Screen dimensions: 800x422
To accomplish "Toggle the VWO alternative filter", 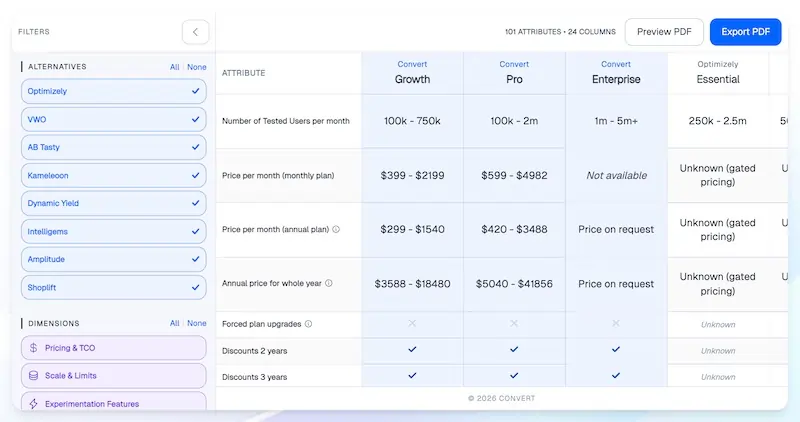I will (x=114, y=119).
